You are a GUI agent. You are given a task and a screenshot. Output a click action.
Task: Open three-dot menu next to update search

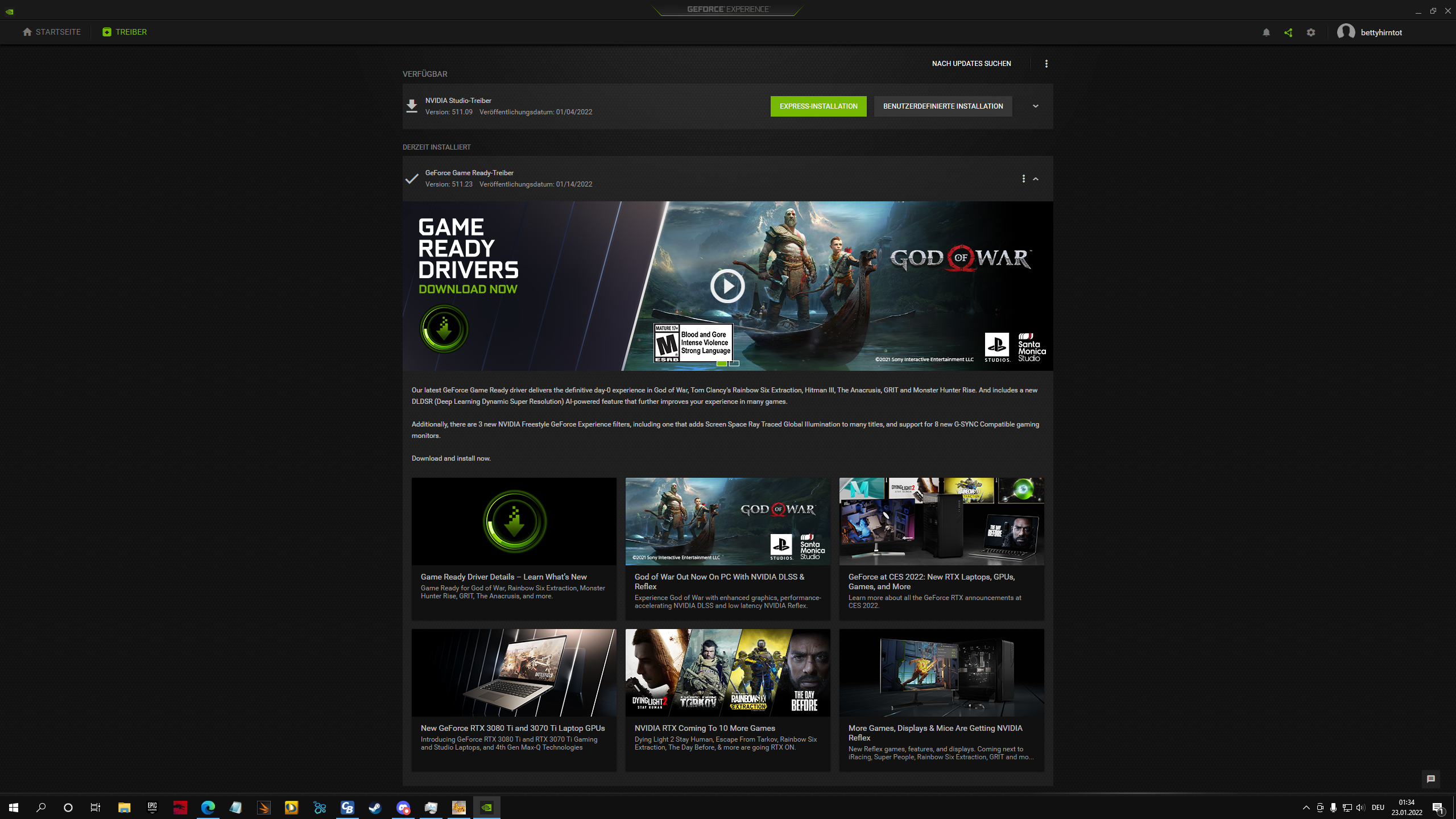[x=1046, y=64]
